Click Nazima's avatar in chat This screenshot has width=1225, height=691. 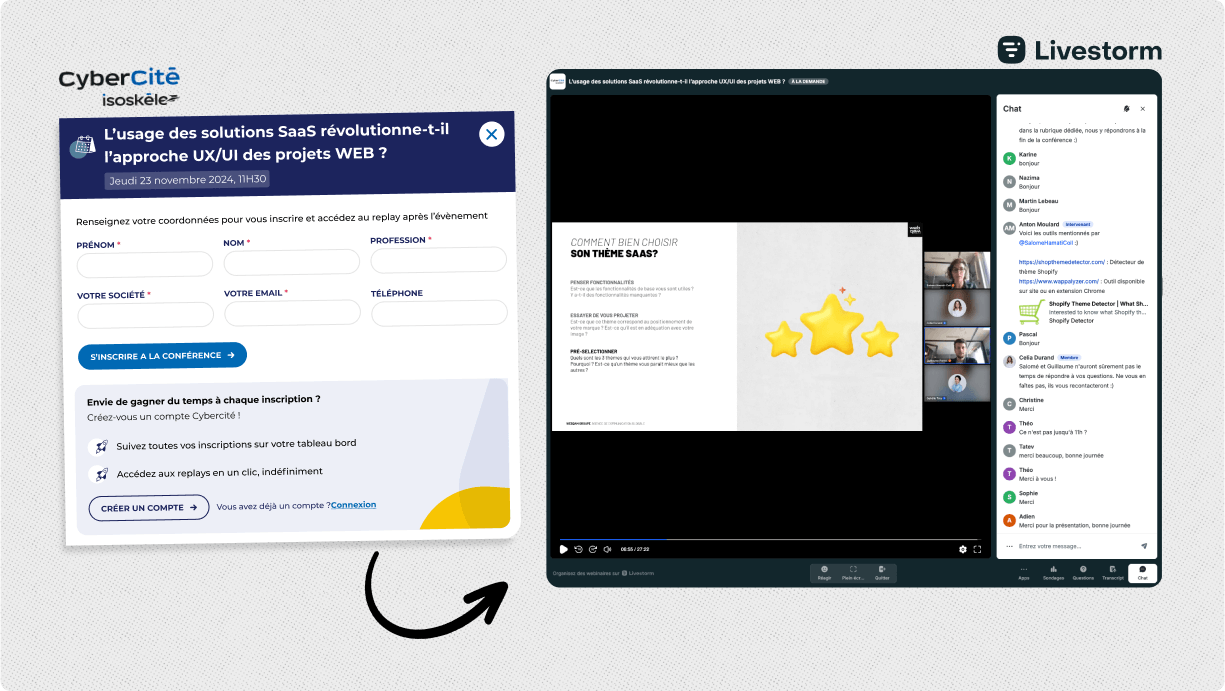click(1009, 182)
